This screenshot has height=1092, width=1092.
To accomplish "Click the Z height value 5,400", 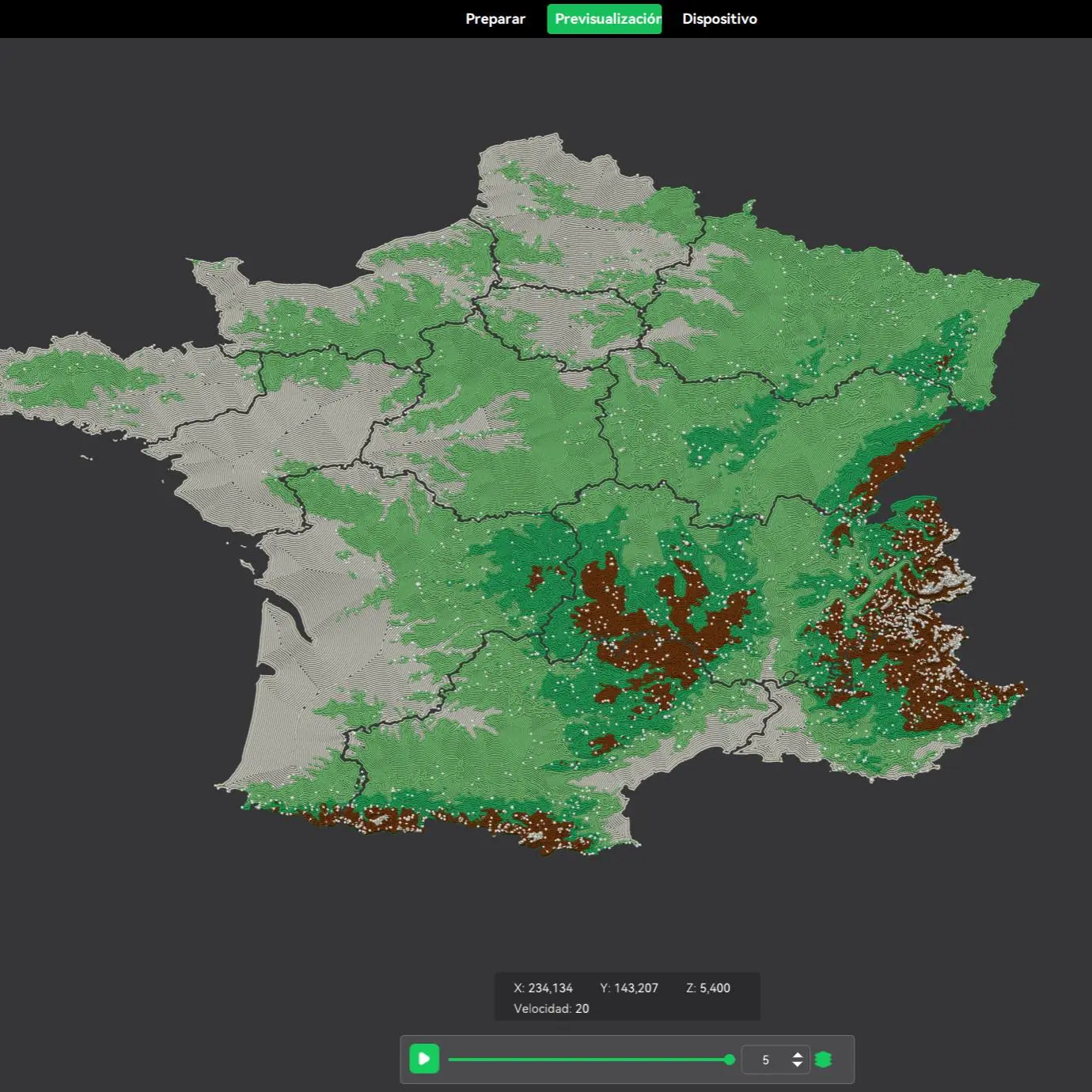I will (x=715, y=988).
